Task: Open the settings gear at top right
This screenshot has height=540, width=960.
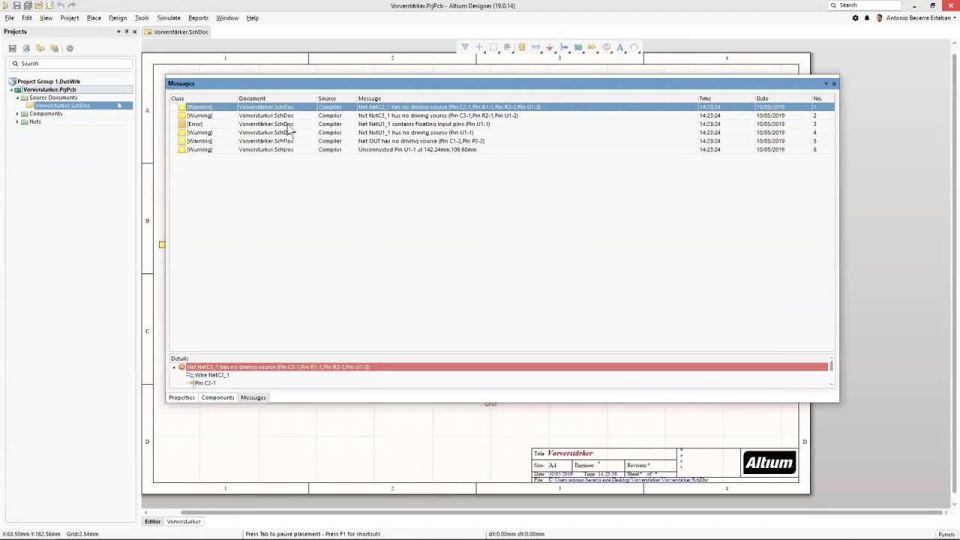Action: click(855, 18)
